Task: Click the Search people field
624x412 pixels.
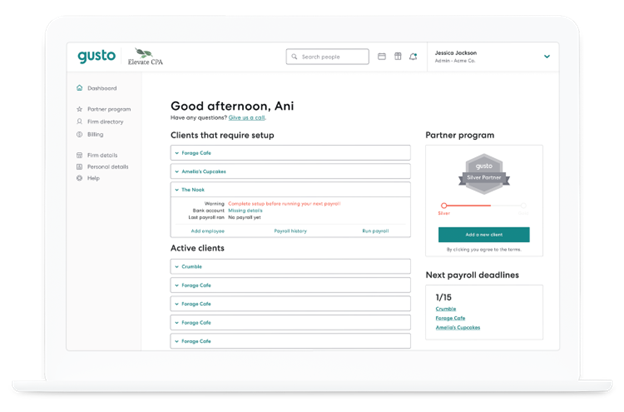Action: [327, 57]
